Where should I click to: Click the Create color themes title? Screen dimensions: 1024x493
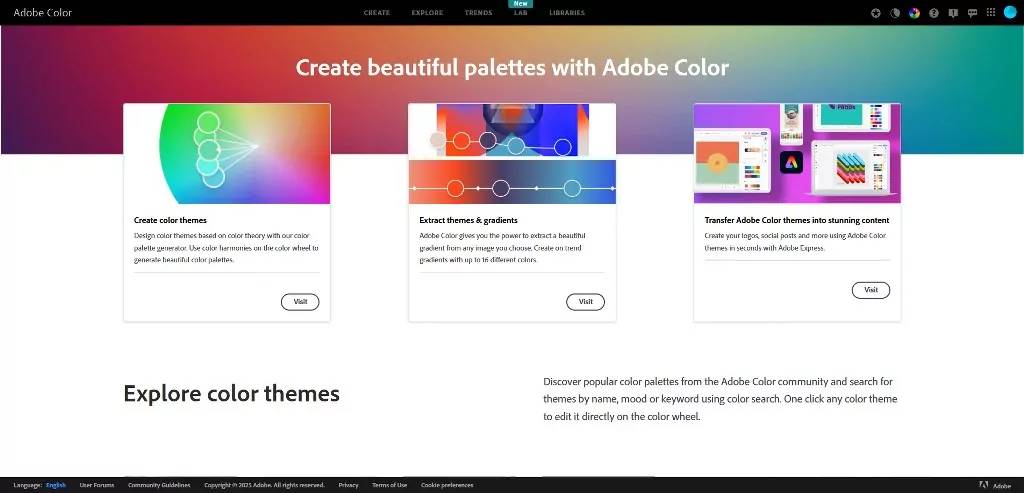pyautogui.click(x=170, y=221)
